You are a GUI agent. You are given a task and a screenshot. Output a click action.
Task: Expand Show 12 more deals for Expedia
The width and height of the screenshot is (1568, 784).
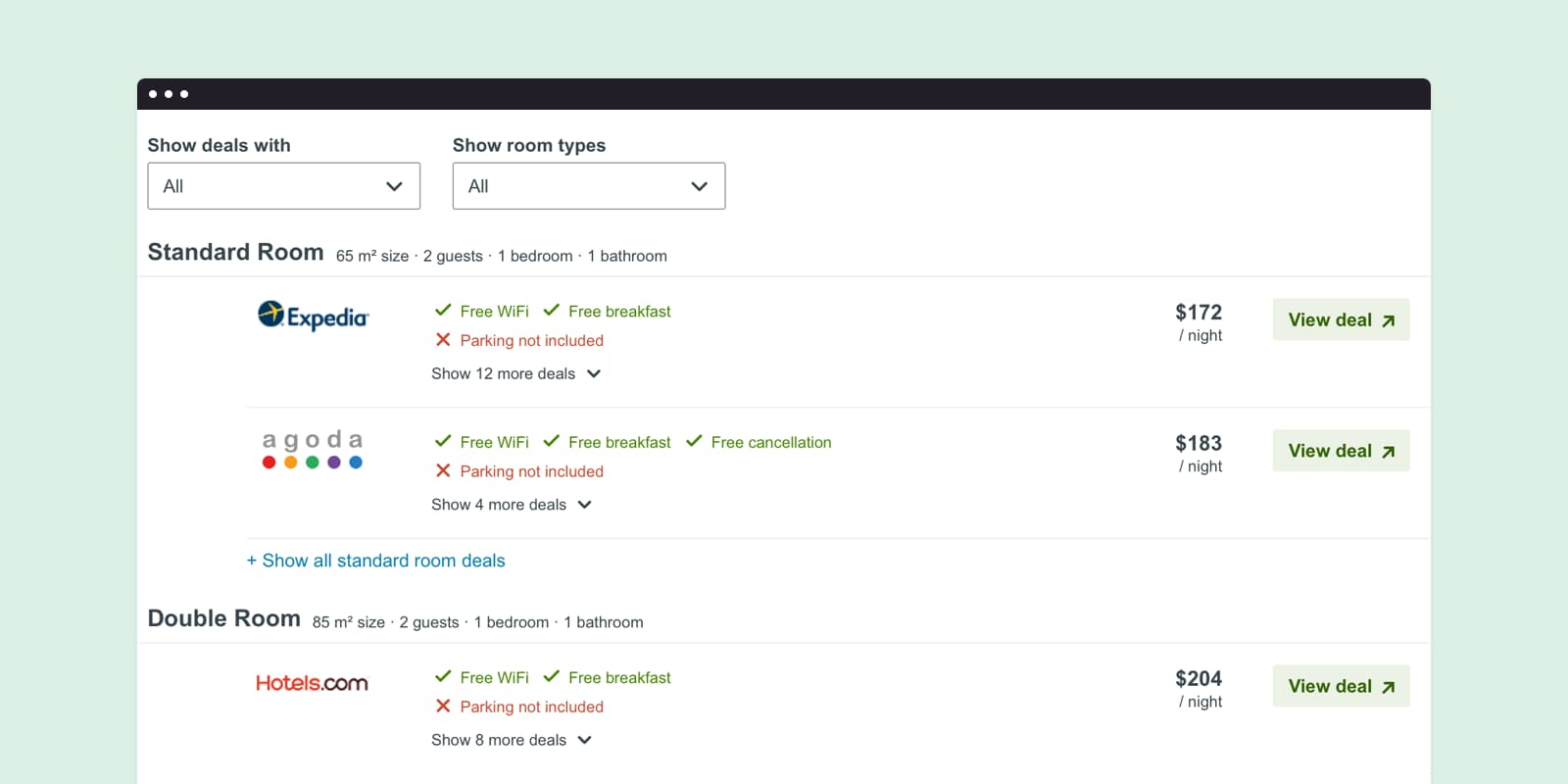[515, 373]
